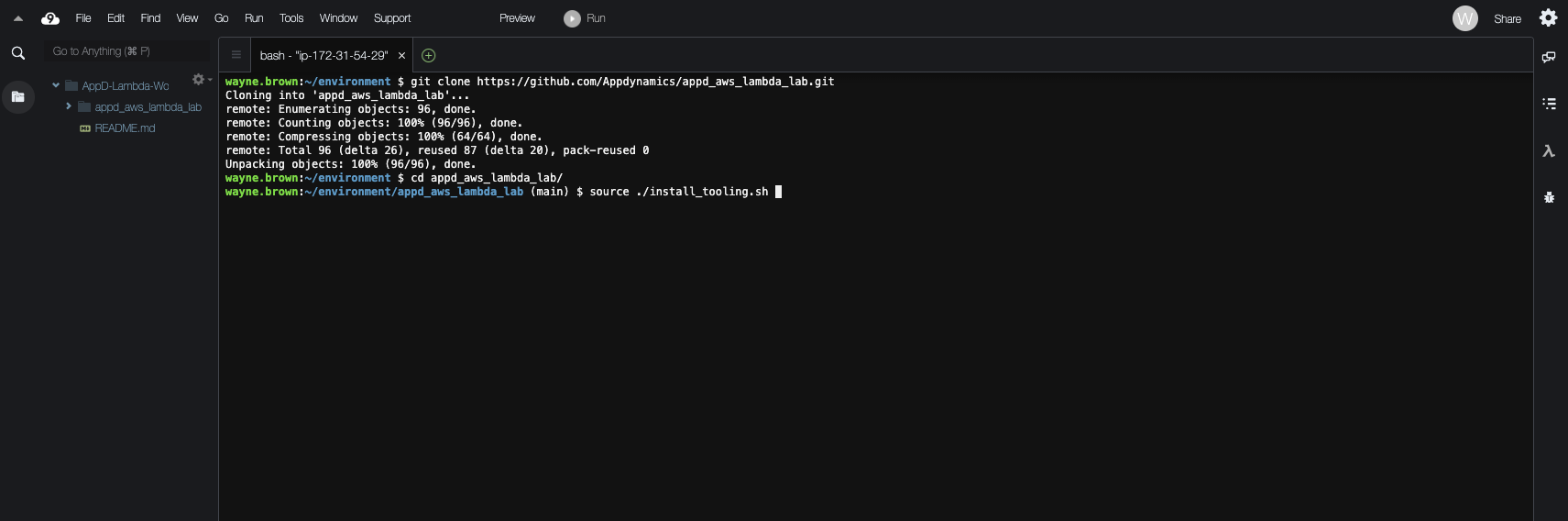Open the Tools menu
This screenshot has width=1568, height=521.
pos(291,18)
